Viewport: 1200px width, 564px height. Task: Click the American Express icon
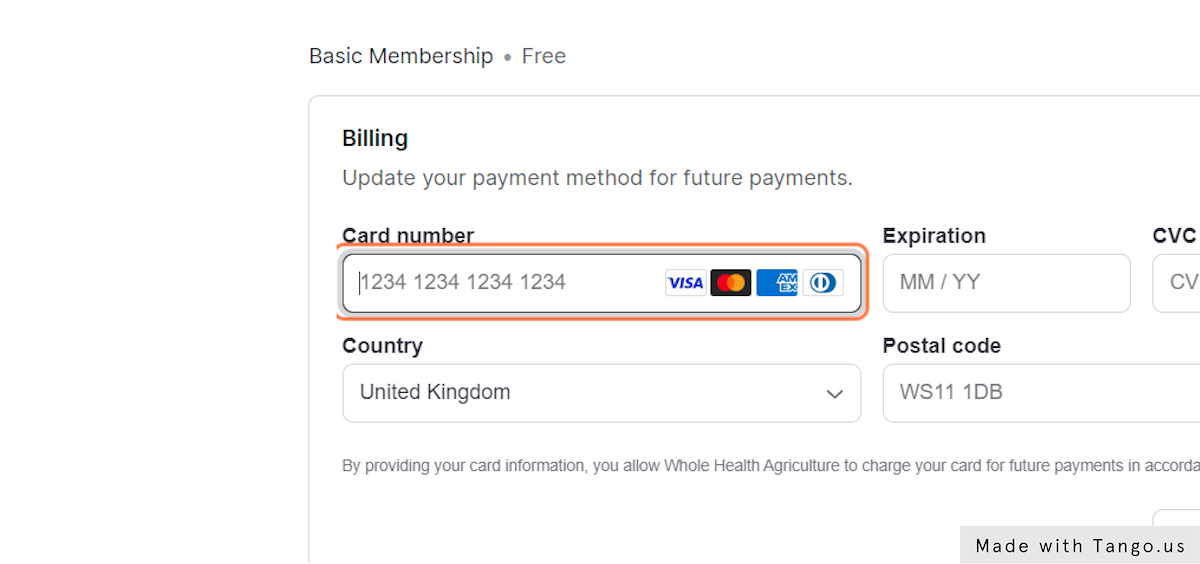777,283
